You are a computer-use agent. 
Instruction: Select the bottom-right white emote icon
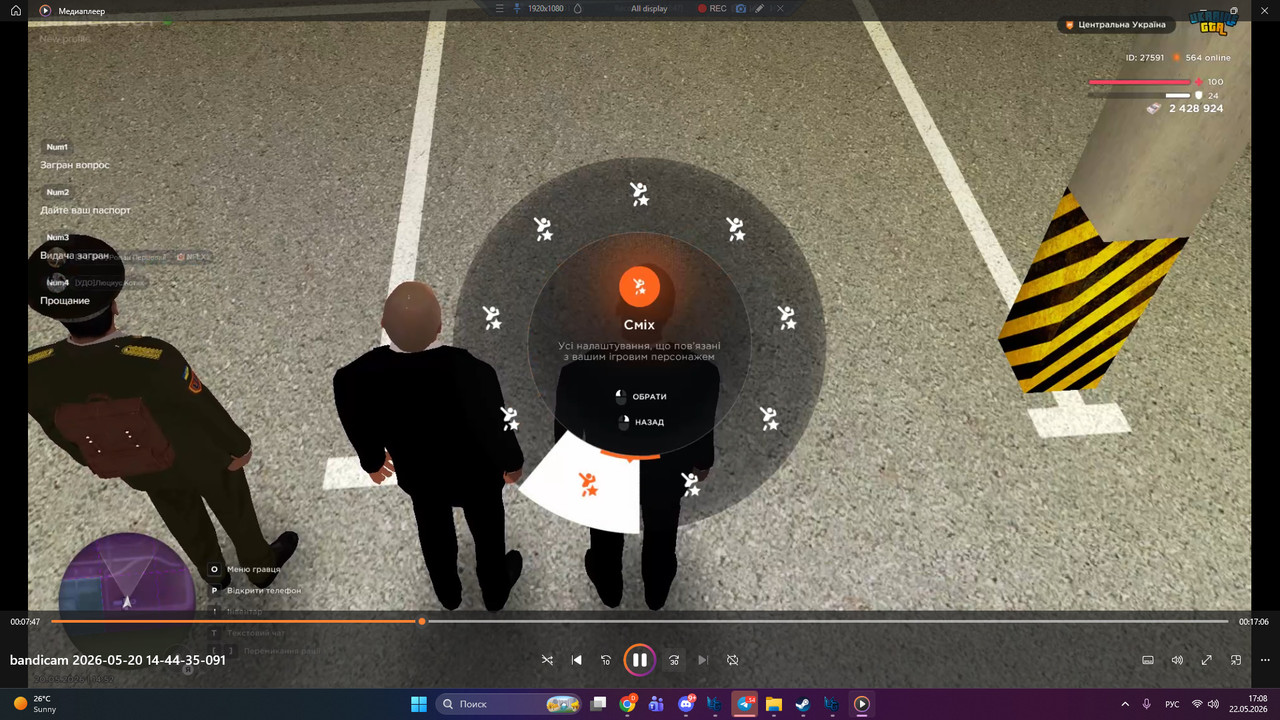point(690,485)
